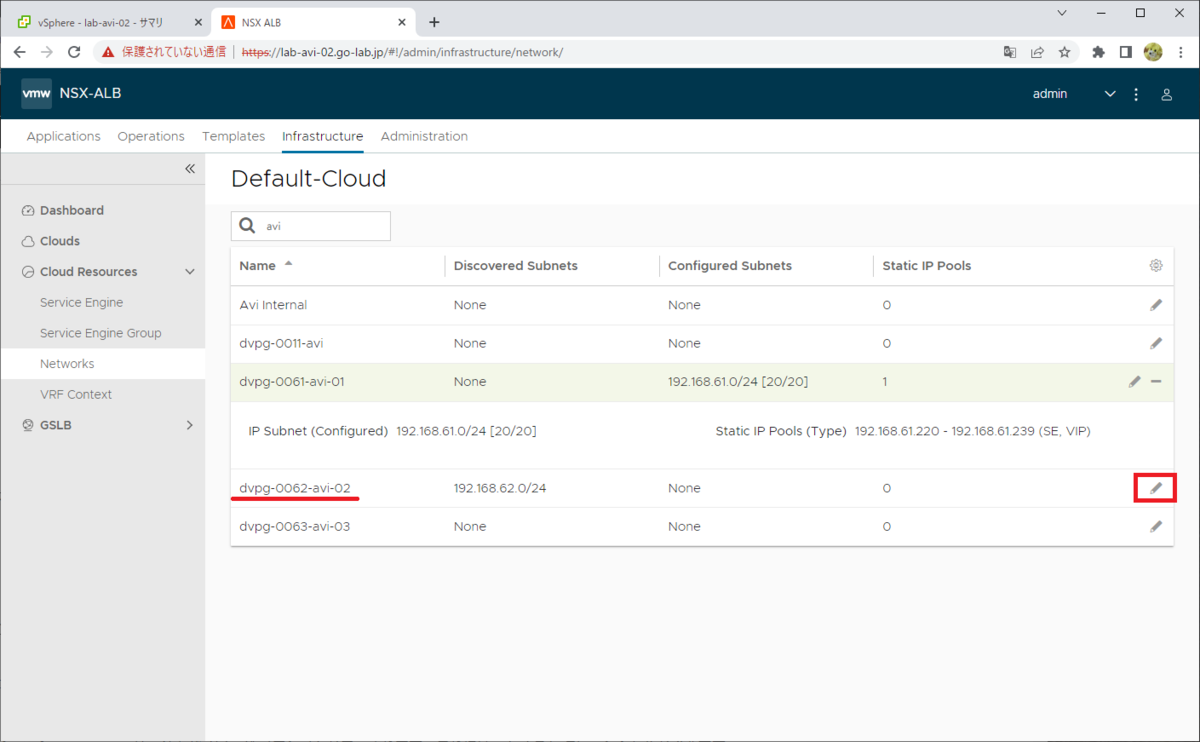Select the Infrastructure tab
The image size is (1200, 742).
point(322,136)
